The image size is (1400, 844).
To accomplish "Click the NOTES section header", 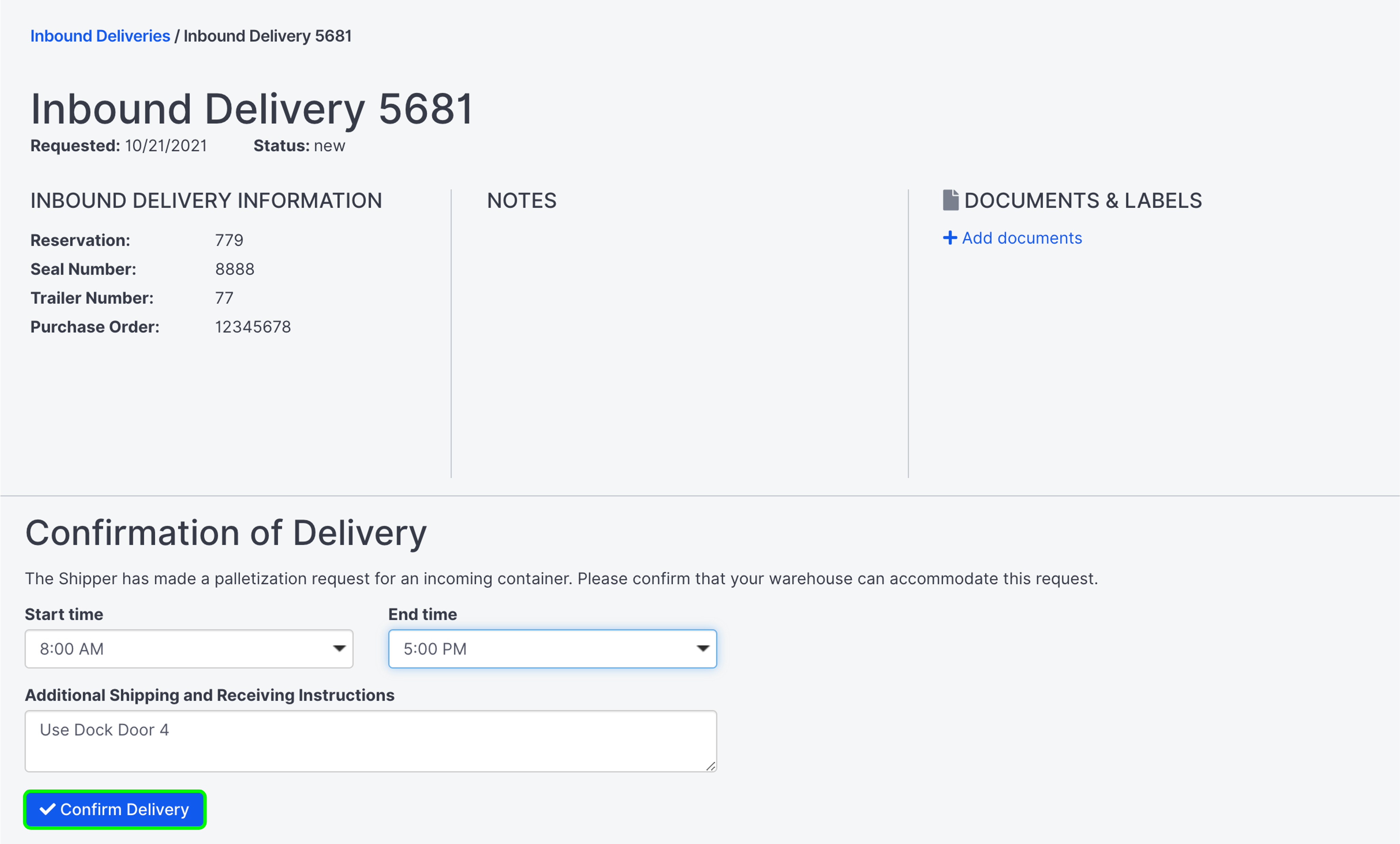I will coord(521,199).
